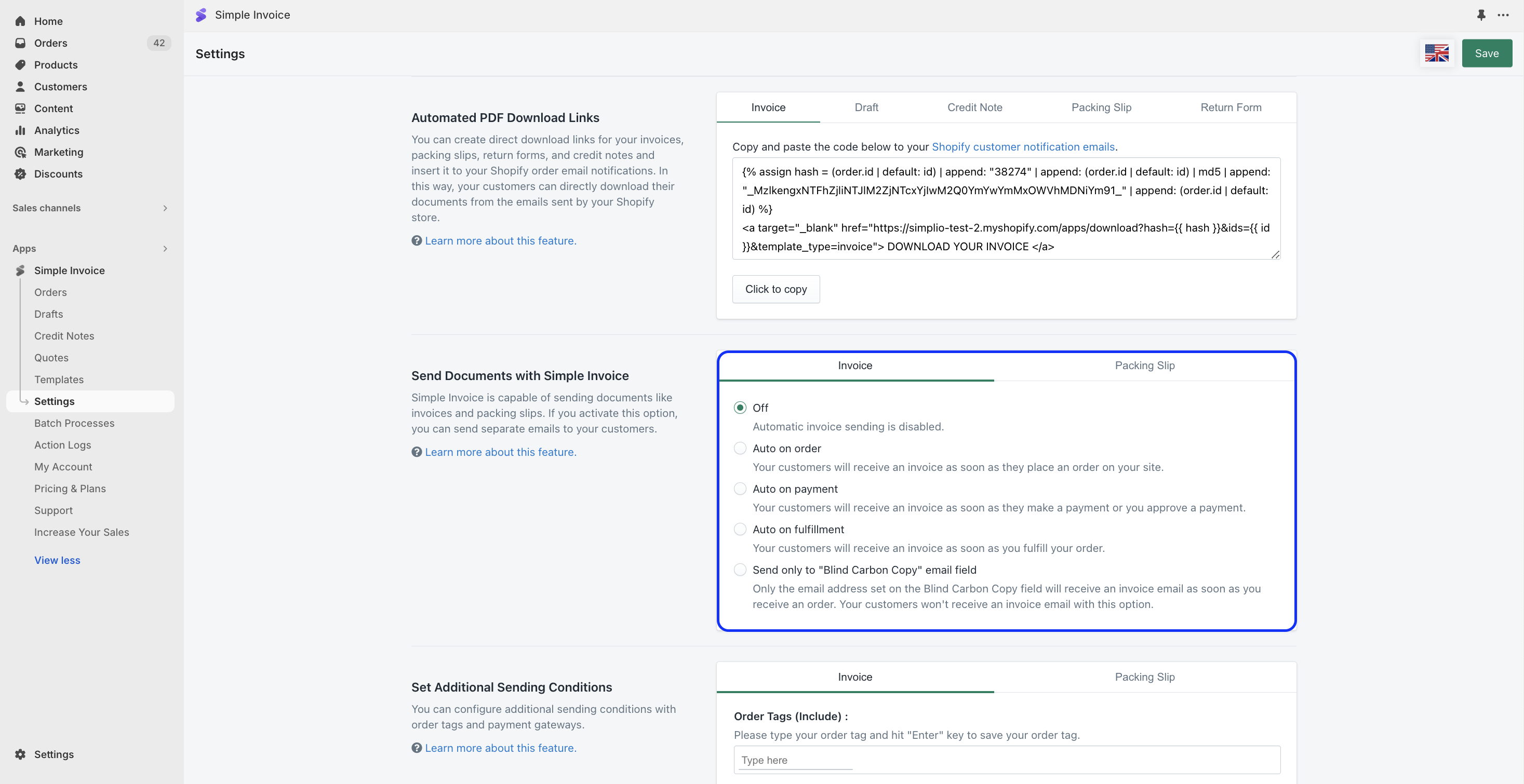Screen dimensions: 1524x784
Task: Select the Auto on fulfillment radio option
Action: coord(740,529)
